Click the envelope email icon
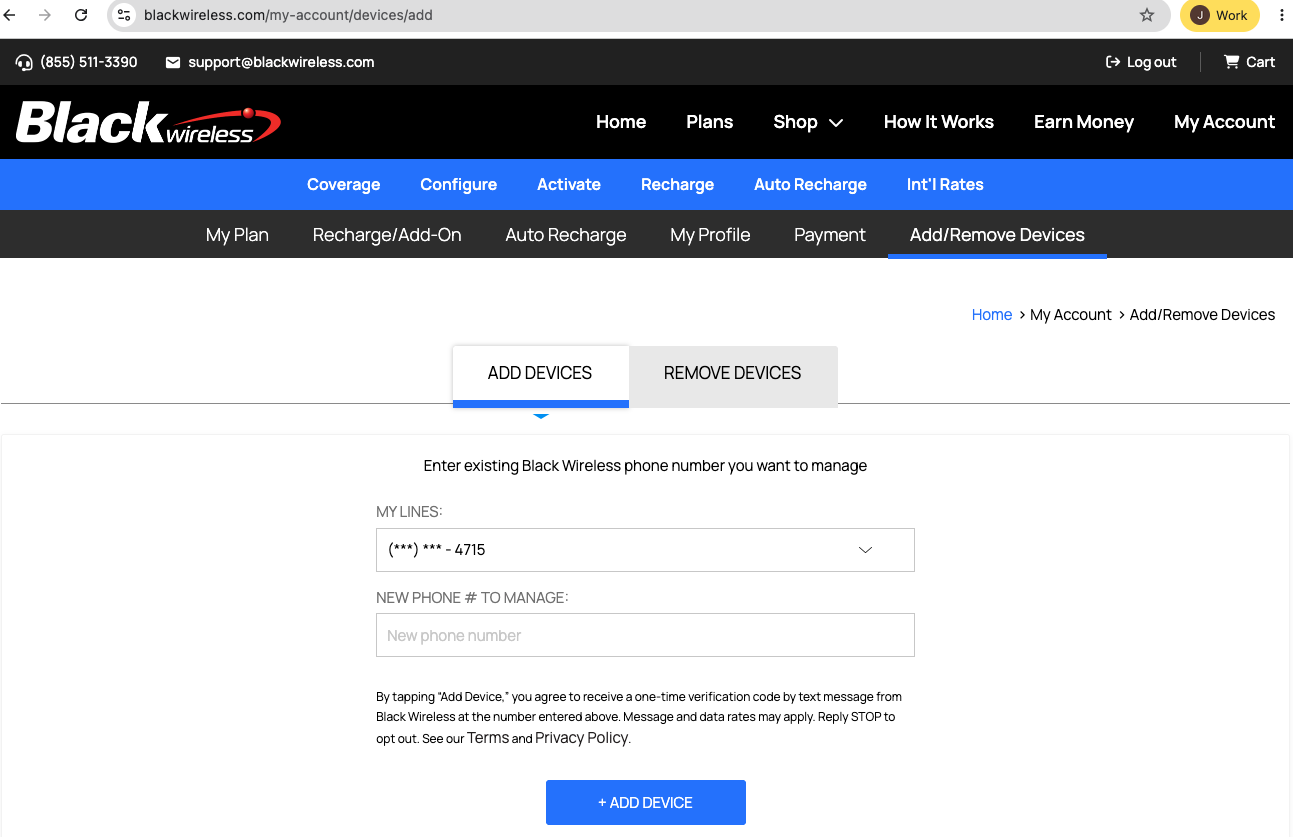Image resolution: width=1293 pixels, height=837 pixels. [173, 62]
